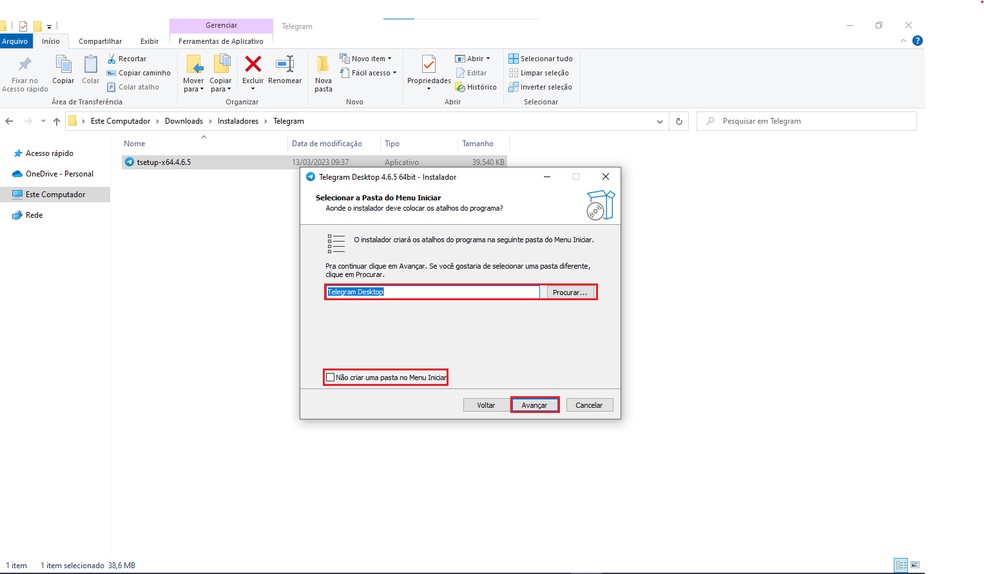The height and width of the screenshot is (574, 984).
Task: Minimize the Telegram installer window
Action: point(547,177)
